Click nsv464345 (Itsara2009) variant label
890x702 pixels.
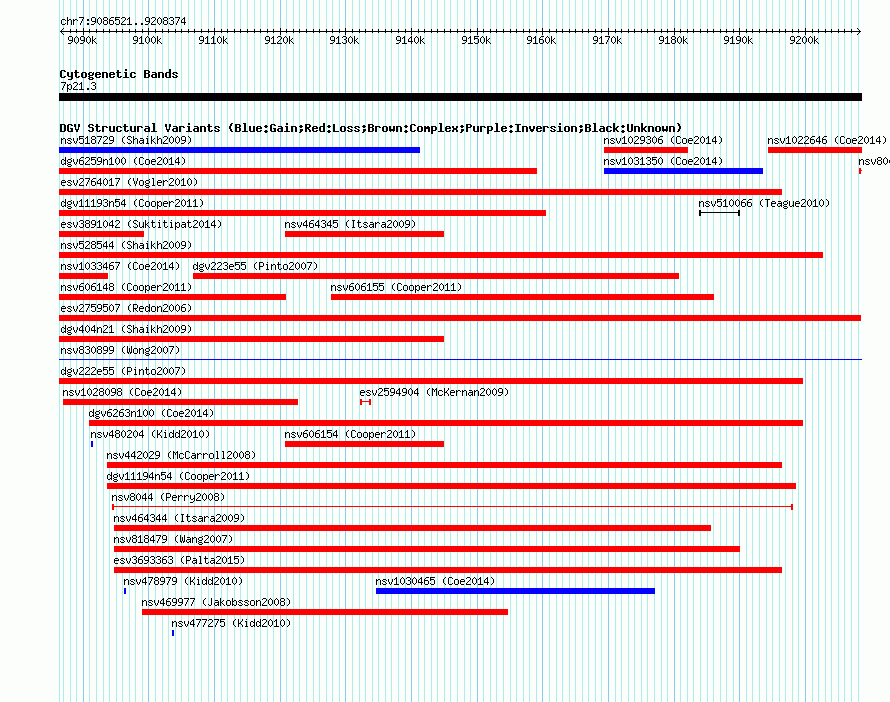click(350, 224)
